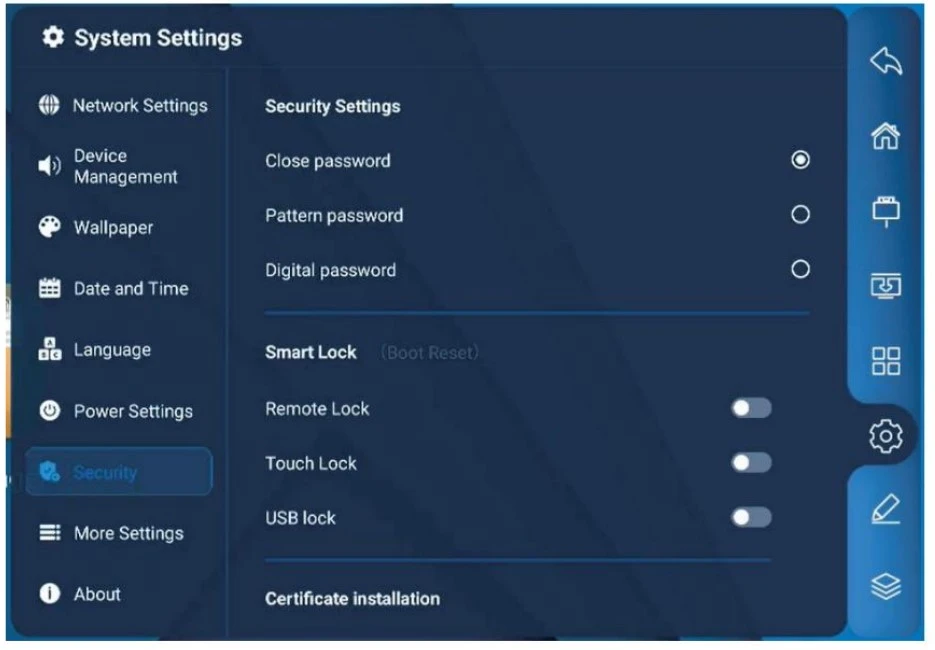Open the pencil annotation tool

click(886, 509)
